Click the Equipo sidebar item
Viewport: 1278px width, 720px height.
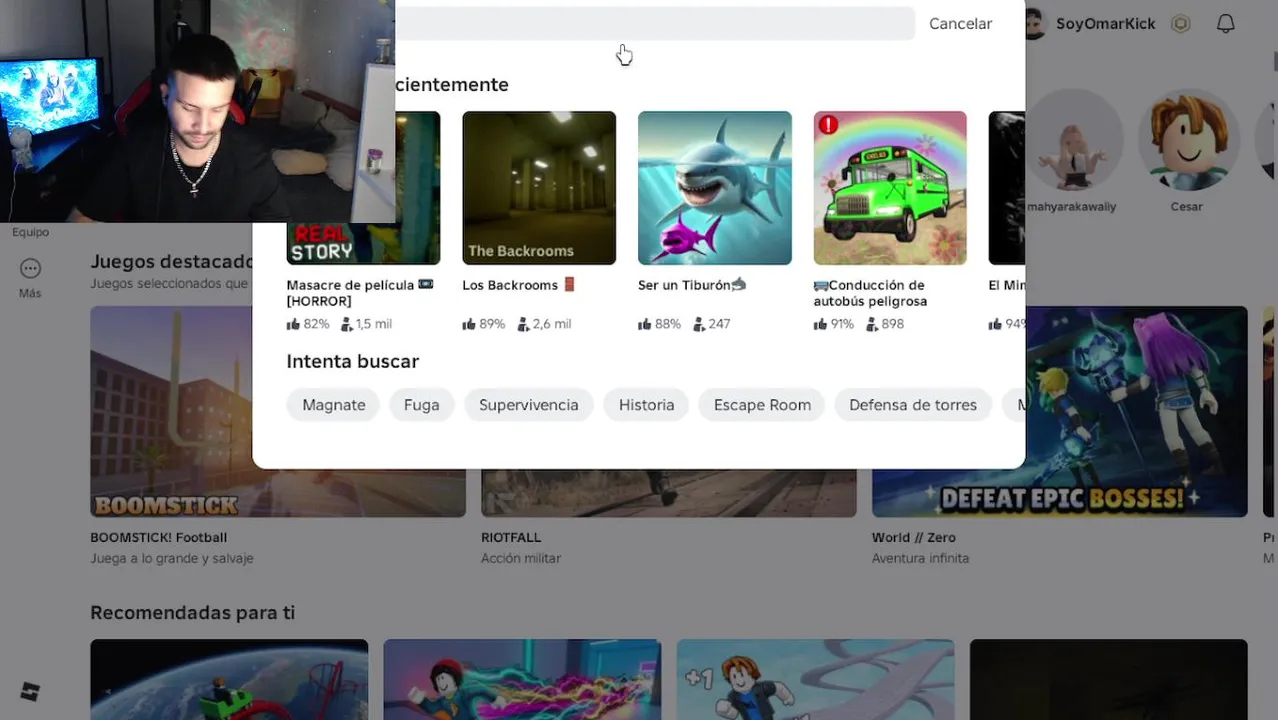30,232
